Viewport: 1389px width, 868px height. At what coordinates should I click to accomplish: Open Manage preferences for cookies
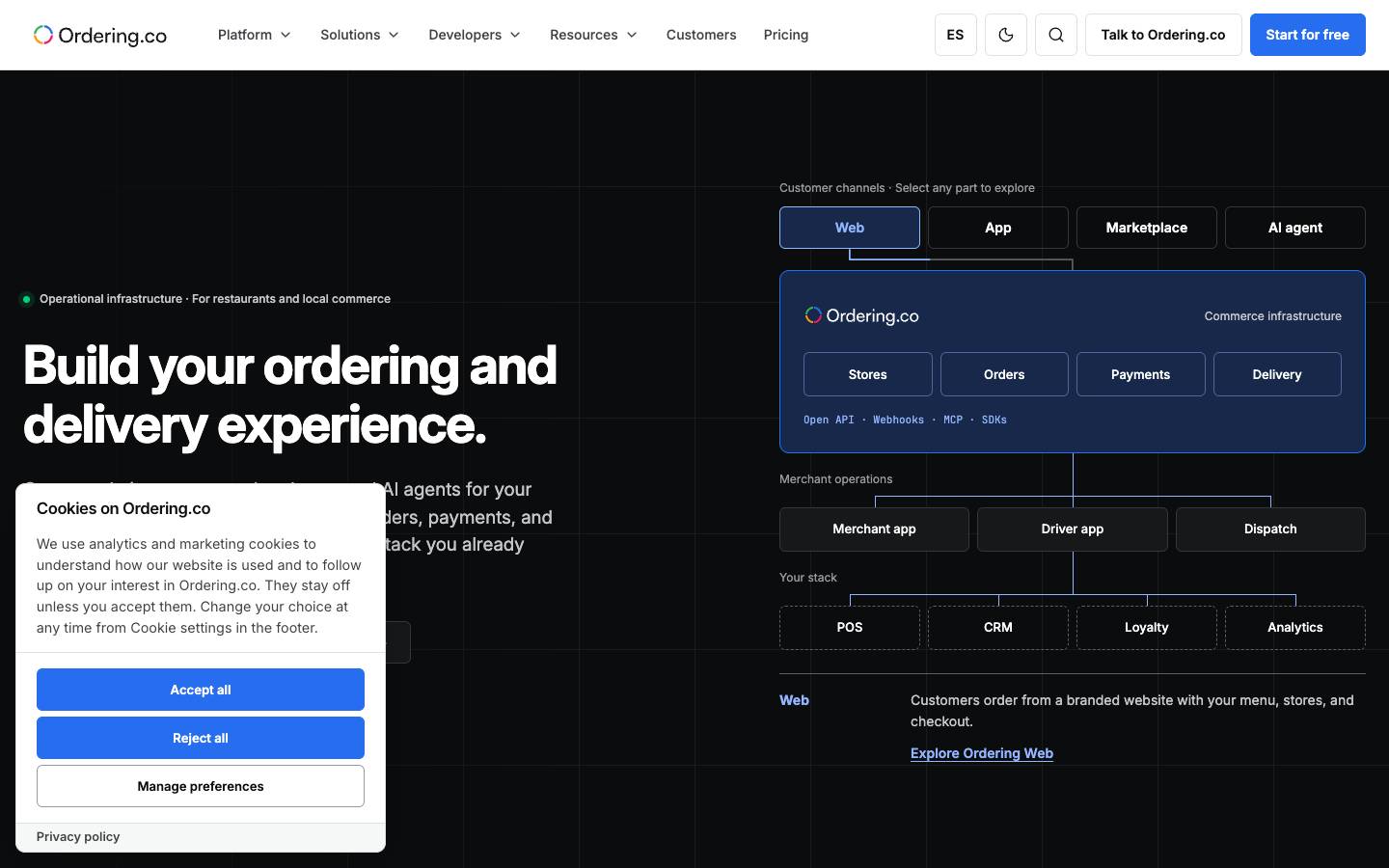pyautogui.click(x=201, y=786)
